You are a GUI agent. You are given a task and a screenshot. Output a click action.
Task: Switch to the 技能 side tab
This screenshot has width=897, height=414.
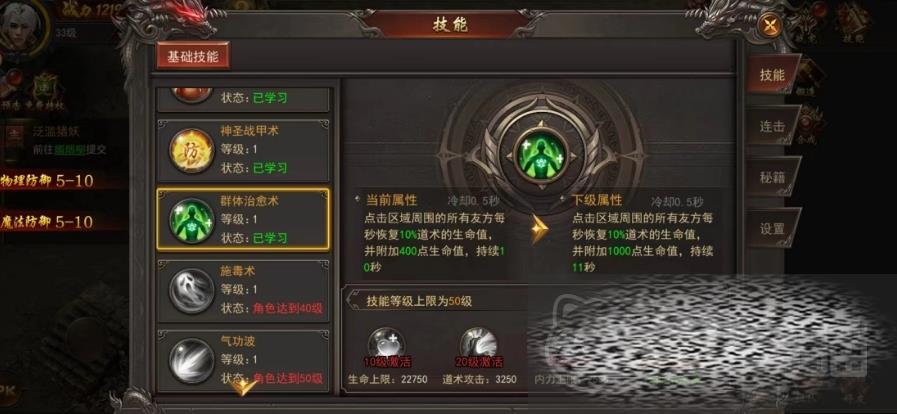pyautogui.click(x=772, y=74)
